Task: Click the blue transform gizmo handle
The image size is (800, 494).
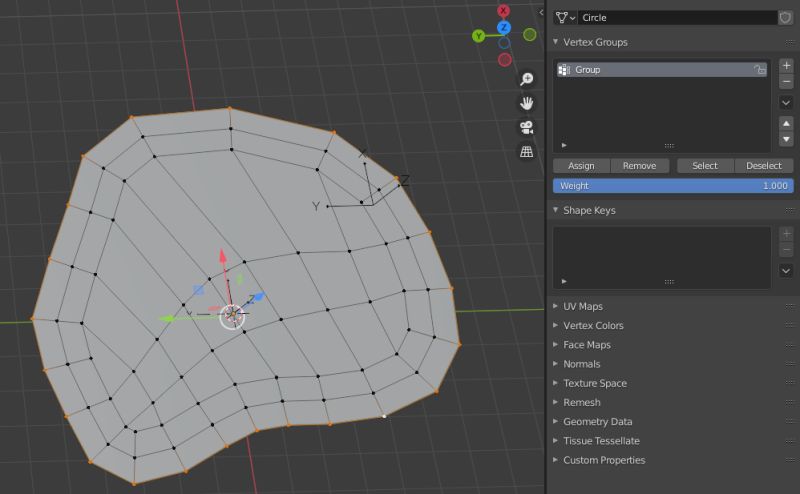Action: pyautogui.click(x=259, y=297)
